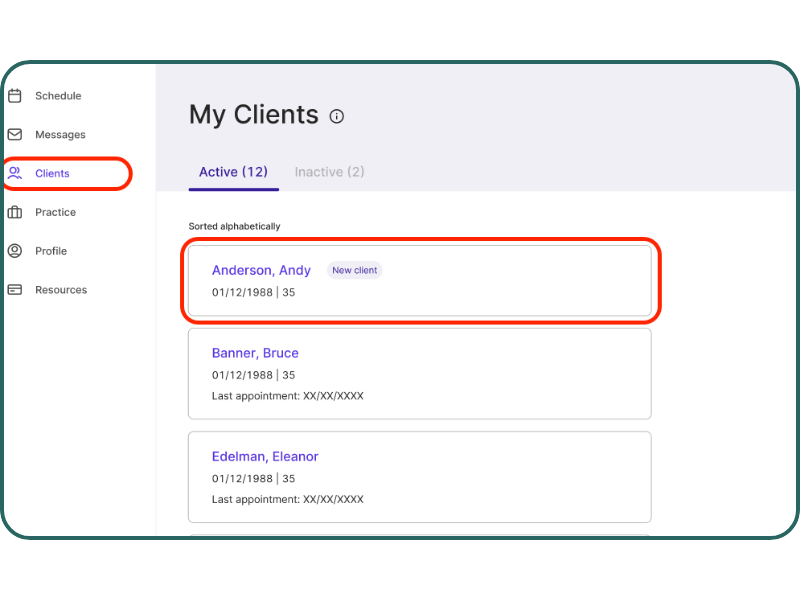
Task: Click the My Clients heading
Action: [254, 115]
